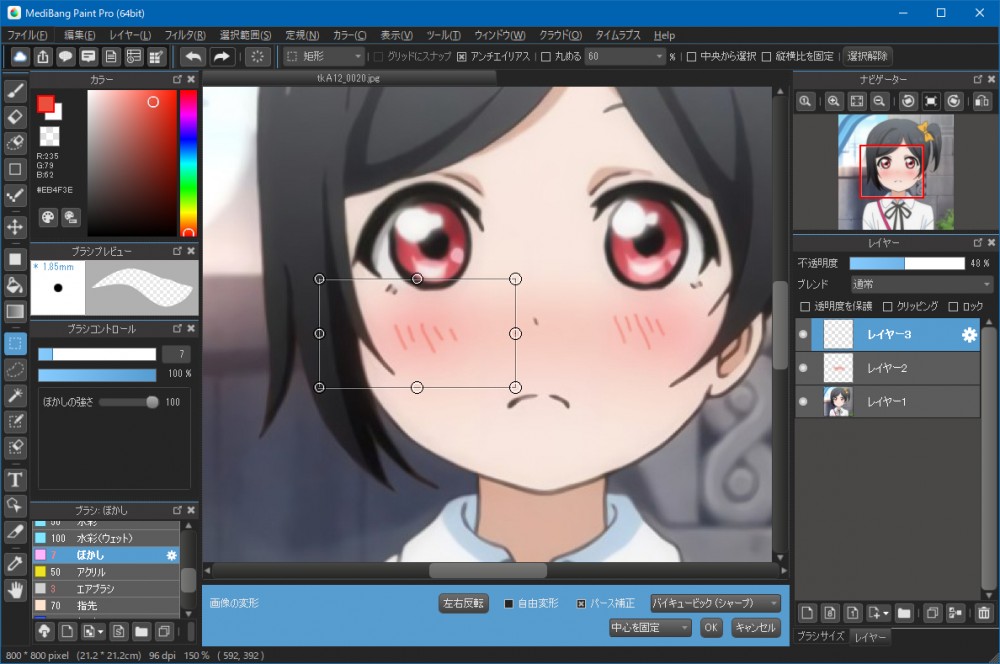
Task: Click the layer 不透明度 opacity slider
Action: tap(907, 263)
